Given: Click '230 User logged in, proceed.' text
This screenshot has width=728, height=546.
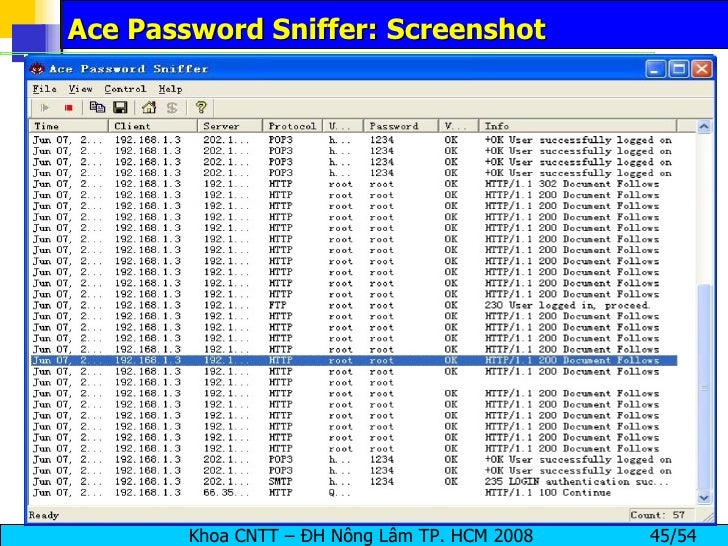Looking at the screenshot, I should [x=567, y=305].
